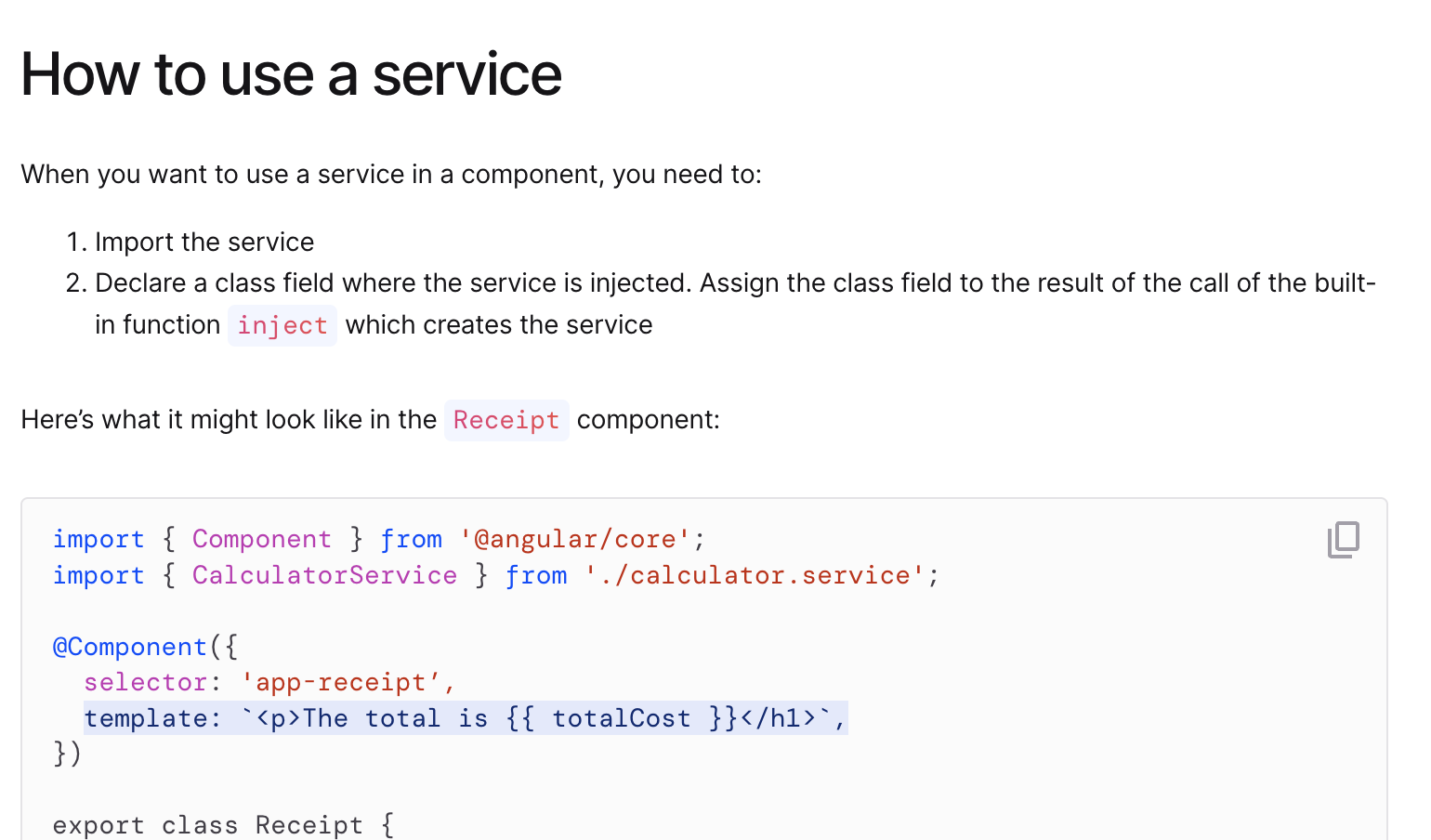Screen dimensions: 1431x840
Task: Click the selector property keyword
Action: [x=145, y=682]
